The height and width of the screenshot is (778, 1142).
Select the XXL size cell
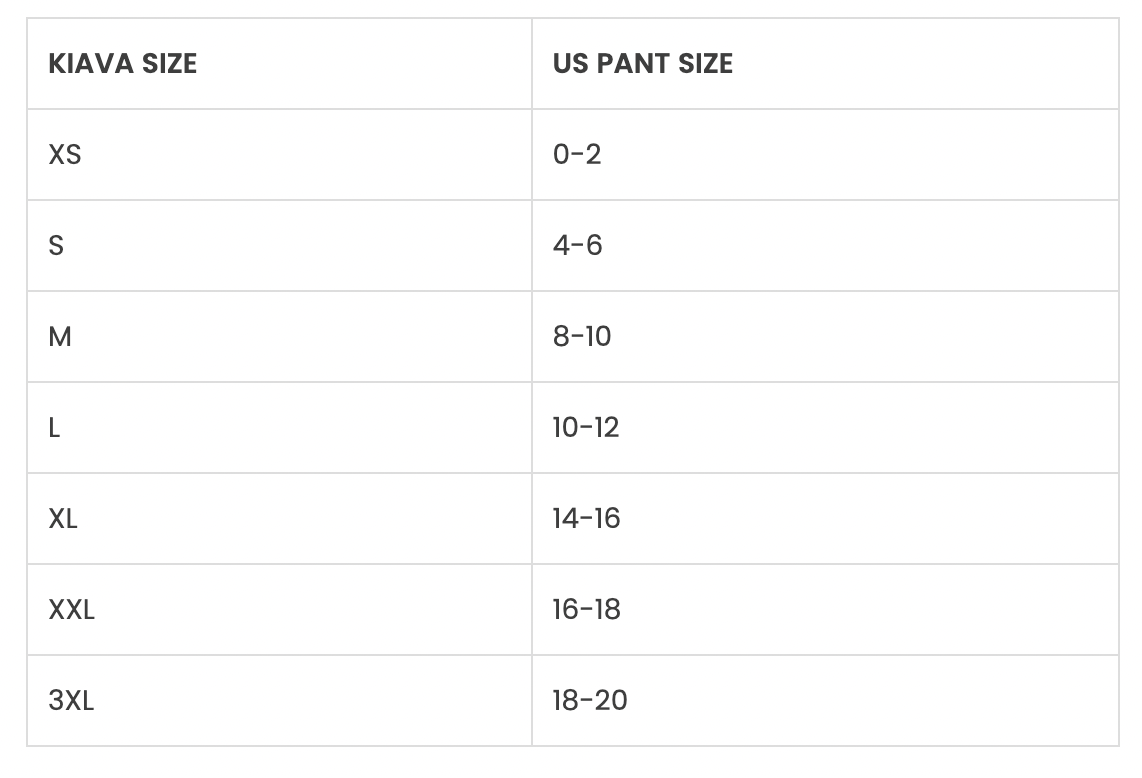72,610
